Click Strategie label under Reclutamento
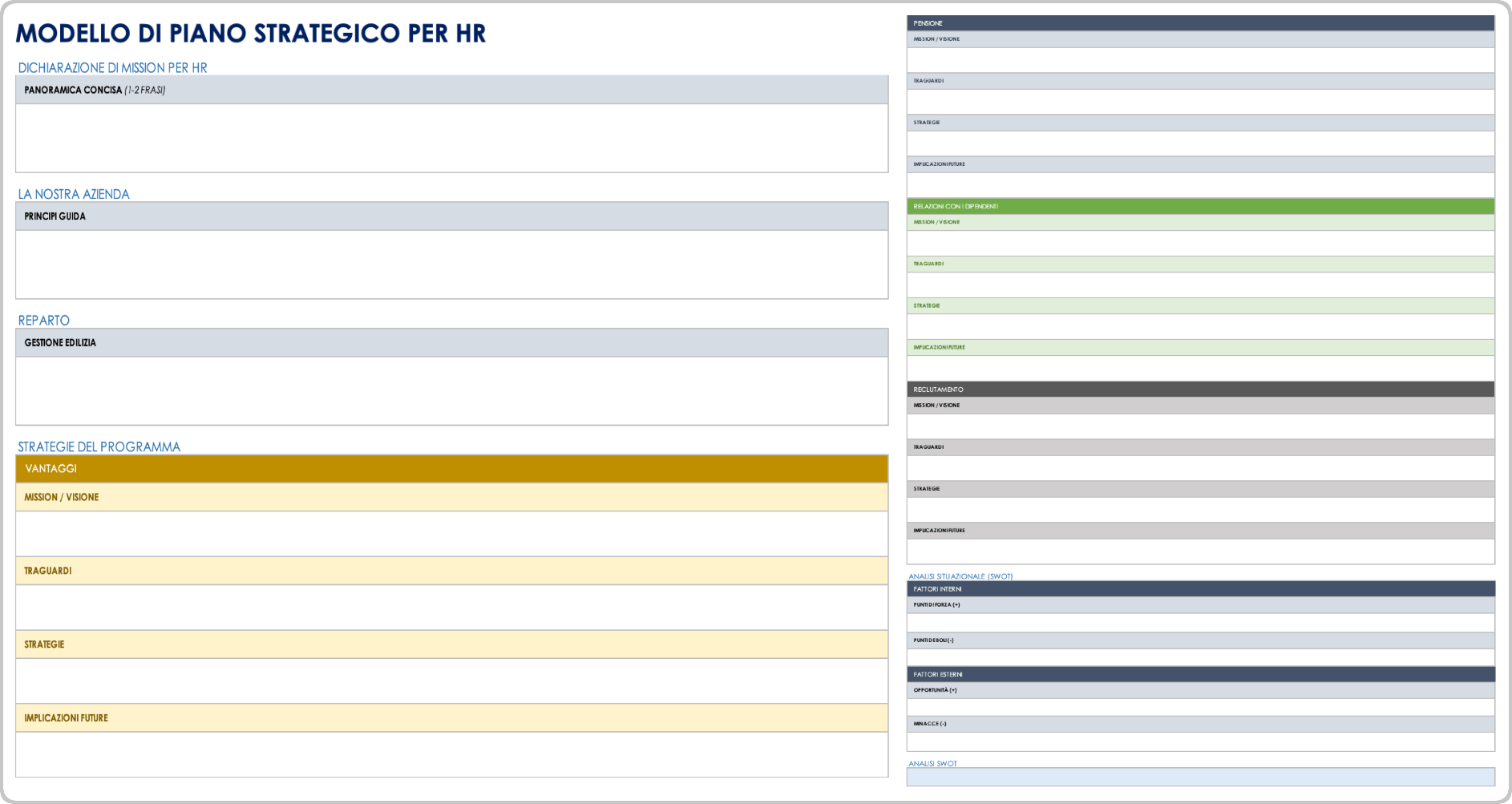The height and width of the screenshot is (804, 1512). click(x=927, y=489)
